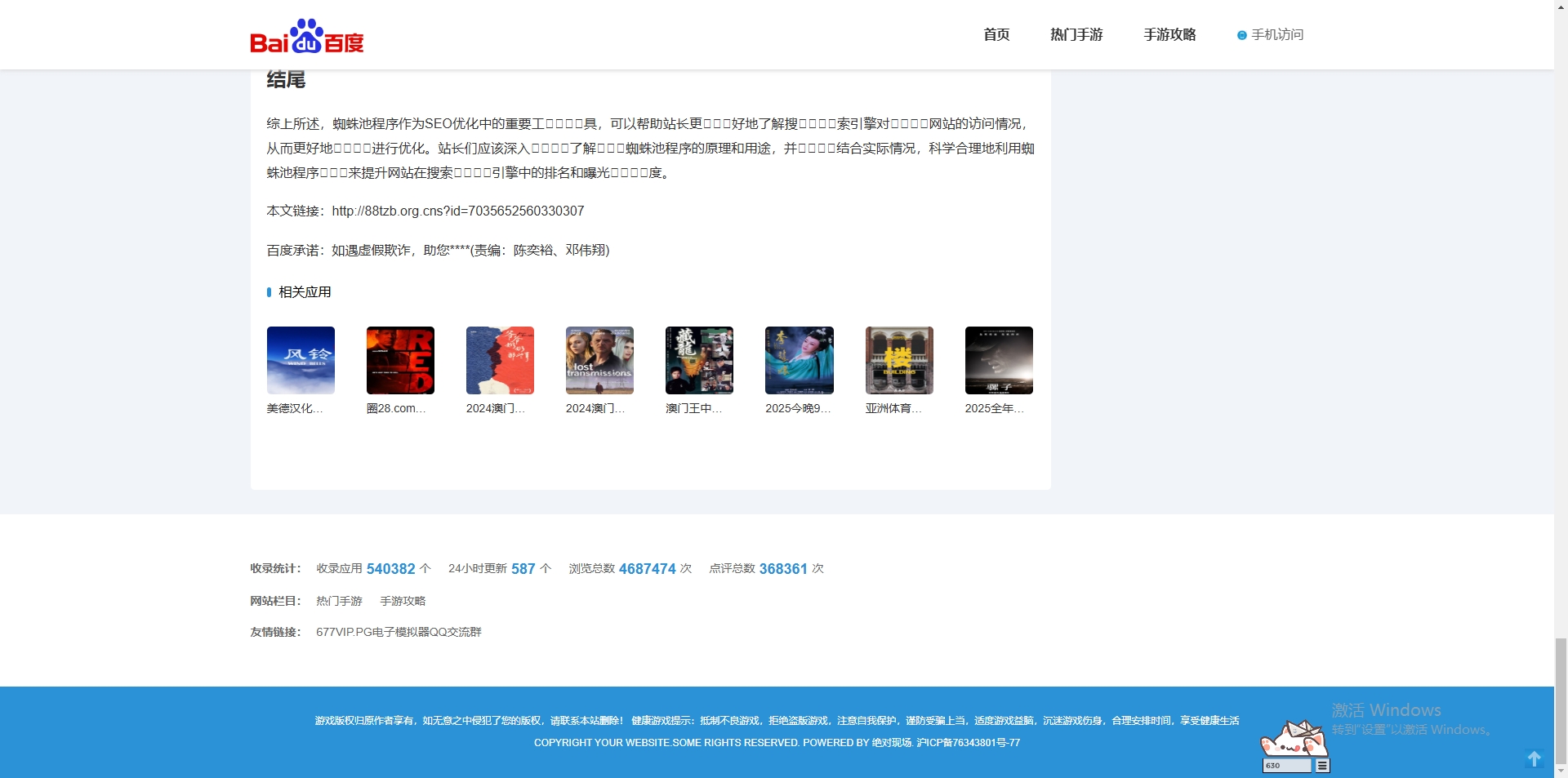The height and width of the screenshot is (778, 1568).
Task: Open the 热门手游 navigation item
Action: [1076, 34]
